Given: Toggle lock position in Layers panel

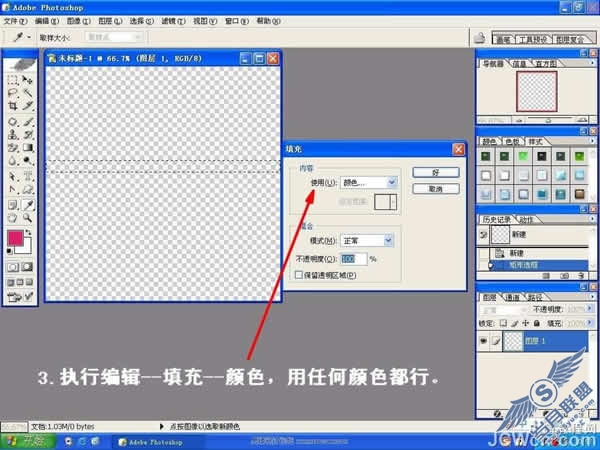Looking at the screenshot, I should coord(526,323).
